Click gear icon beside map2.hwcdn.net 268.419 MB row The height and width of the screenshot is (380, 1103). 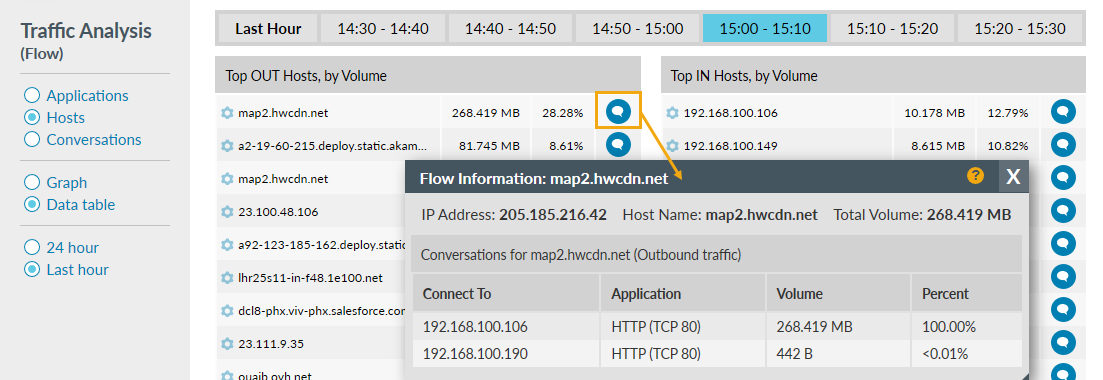[x=227, y=113]
